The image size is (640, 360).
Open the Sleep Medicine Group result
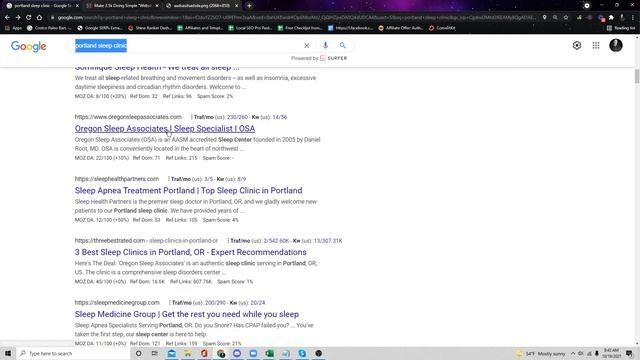pyautogui.click(x=187, y=314)
